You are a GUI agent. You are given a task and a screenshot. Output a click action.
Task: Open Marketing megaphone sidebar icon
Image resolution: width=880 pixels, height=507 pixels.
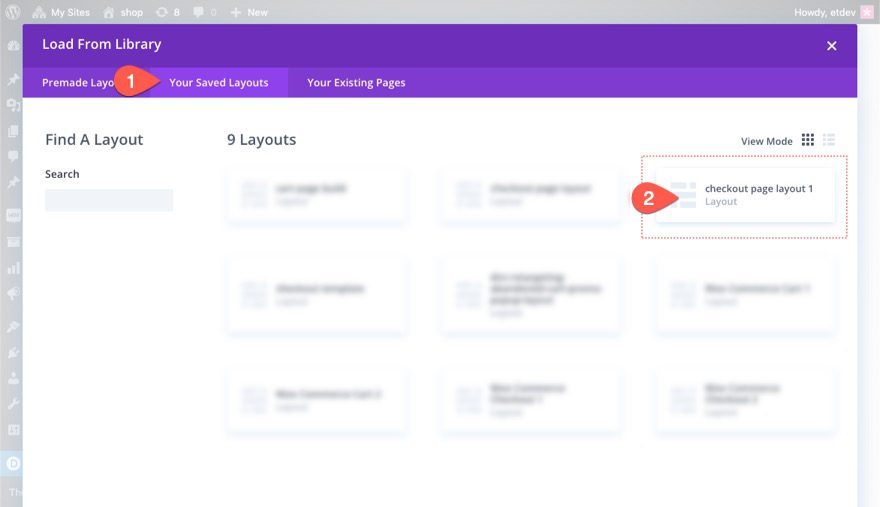[13, 293]
